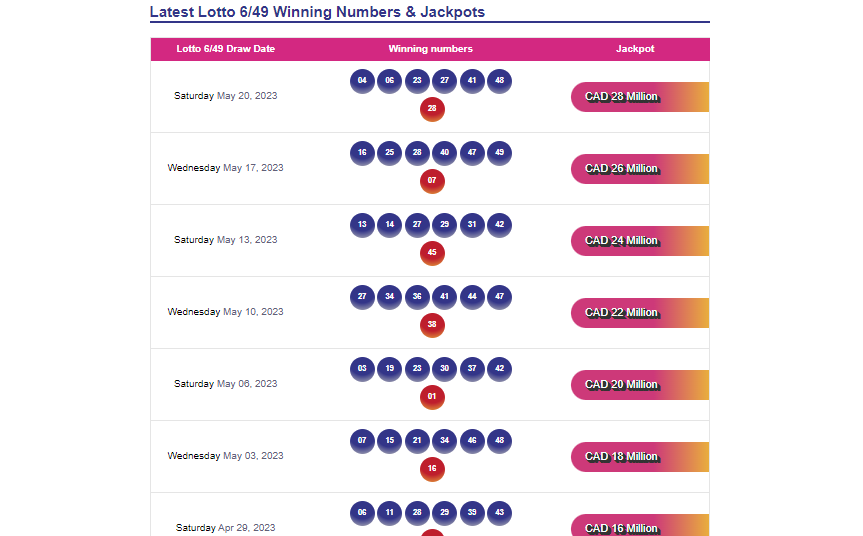Click blue ball 03 in May 06 draw
863x536 pixels.
pyautogui.click(x=362, y=369)
